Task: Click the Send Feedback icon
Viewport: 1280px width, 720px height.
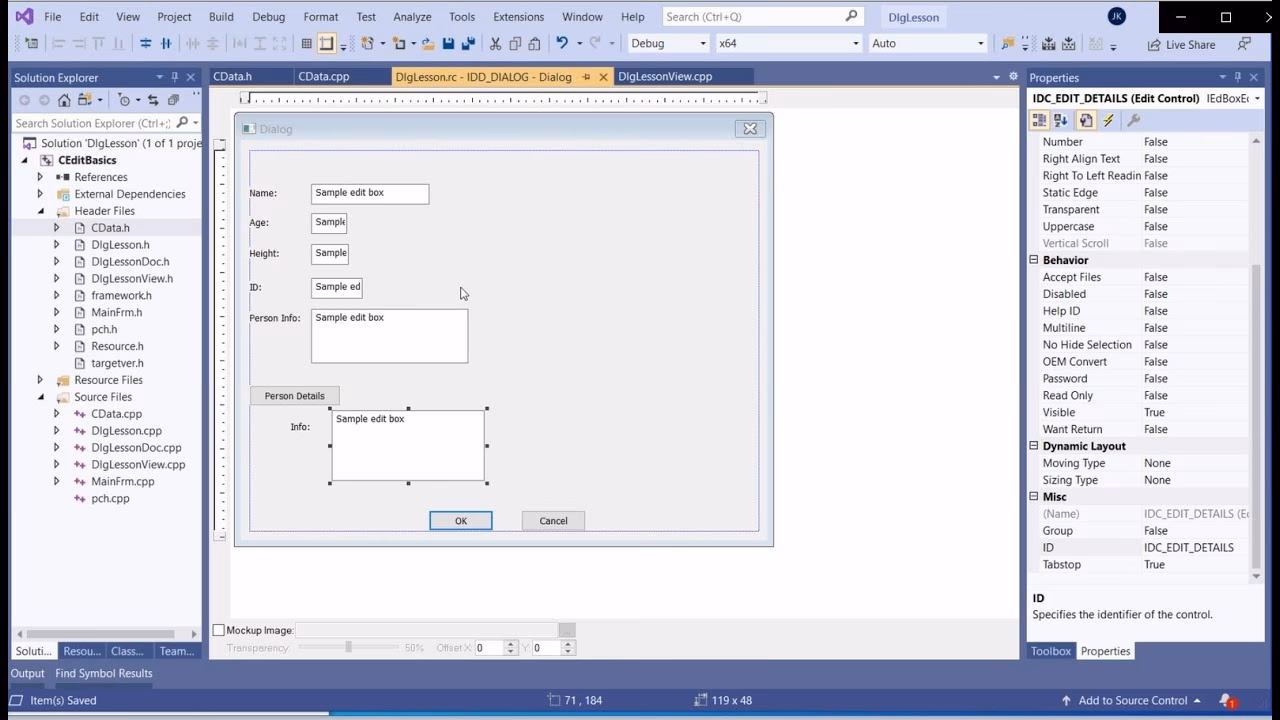Action: click(x=1244, y=44)
